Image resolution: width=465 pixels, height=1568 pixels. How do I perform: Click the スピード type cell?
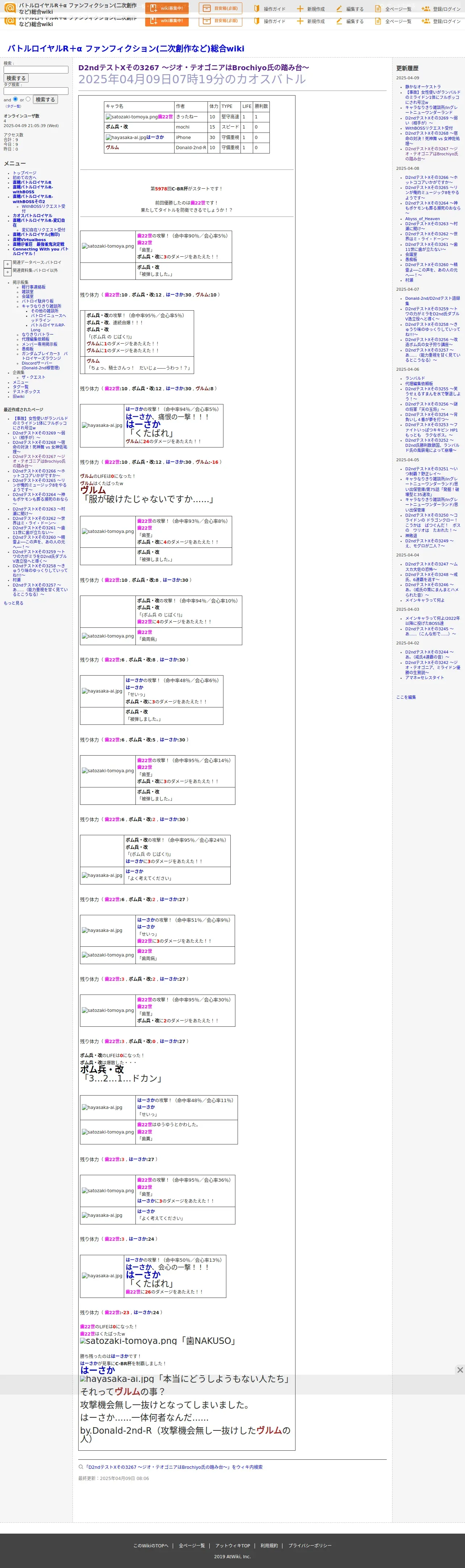230,127
